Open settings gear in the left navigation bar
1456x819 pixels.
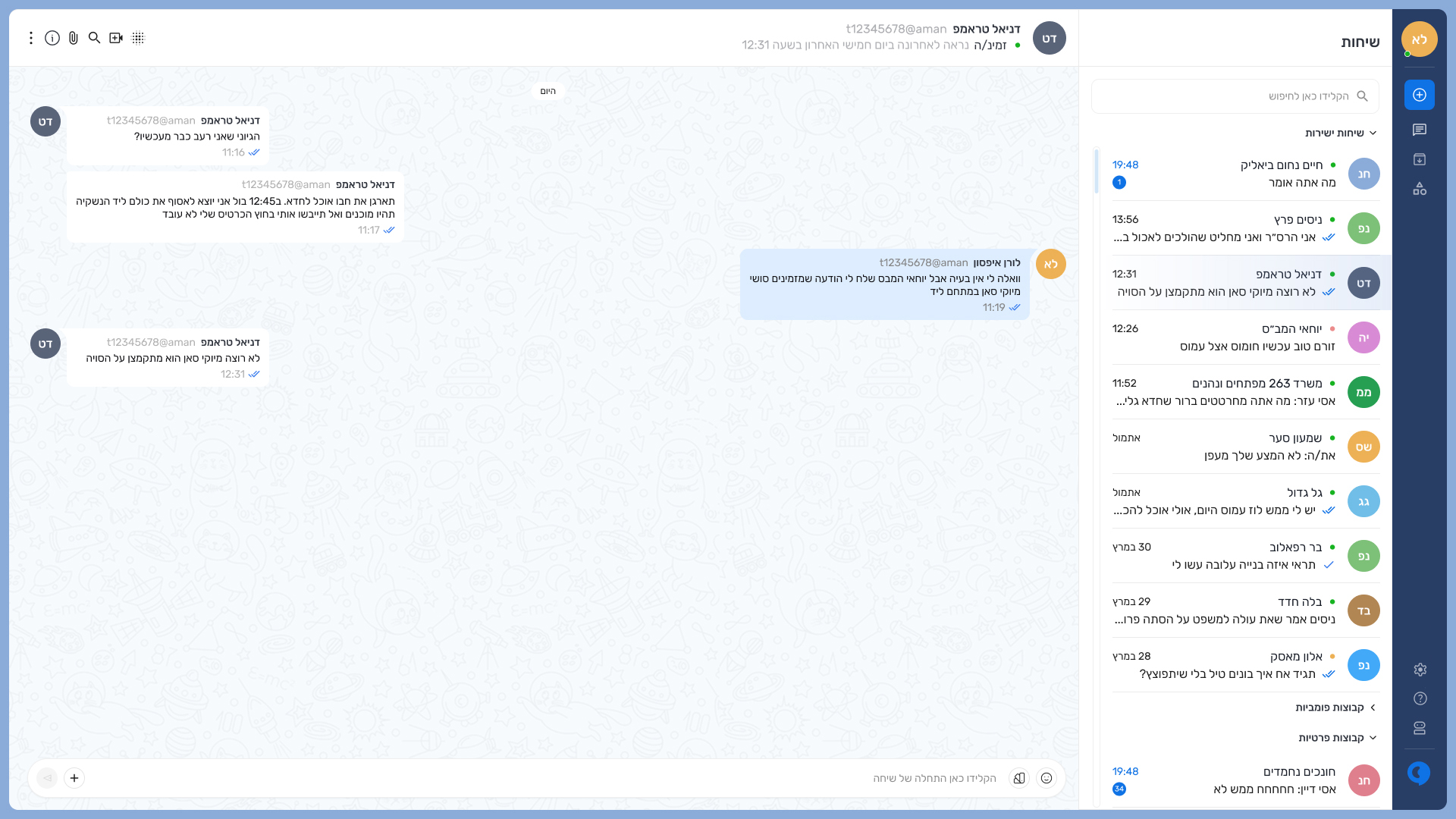click(x=1420, y=670)
